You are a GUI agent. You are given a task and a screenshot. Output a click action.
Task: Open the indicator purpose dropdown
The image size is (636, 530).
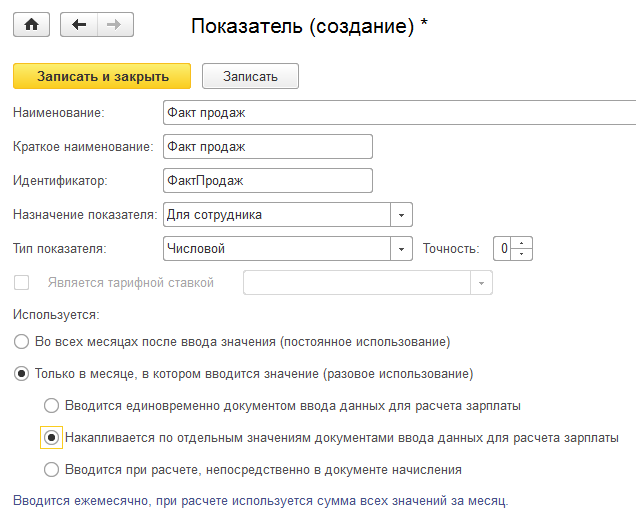tap(401, 214)
